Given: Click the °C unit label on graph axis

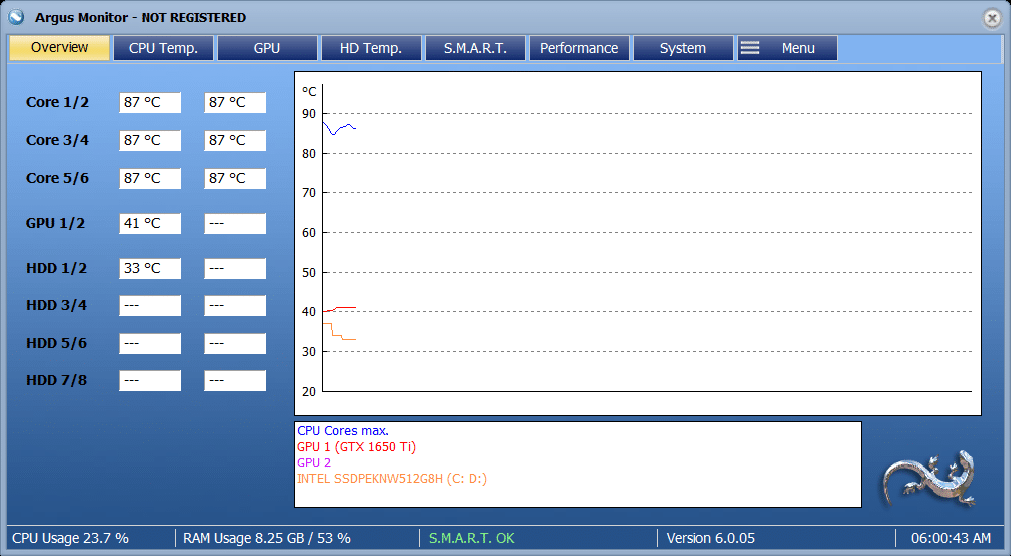Looking at the screenshot, I should tap(309, 92).
